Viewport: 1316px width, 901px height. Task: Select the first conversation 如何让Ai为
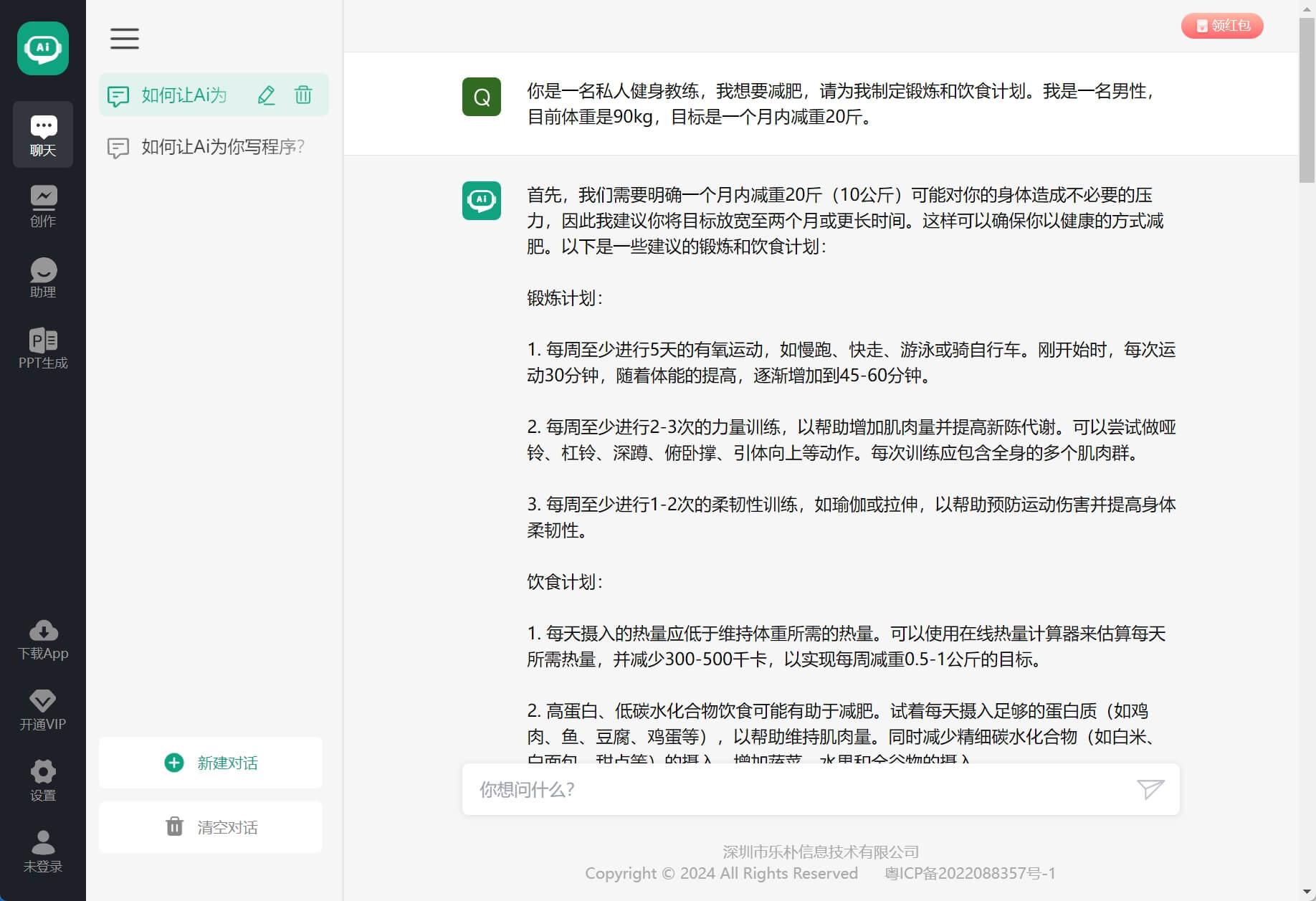[183, 95]
